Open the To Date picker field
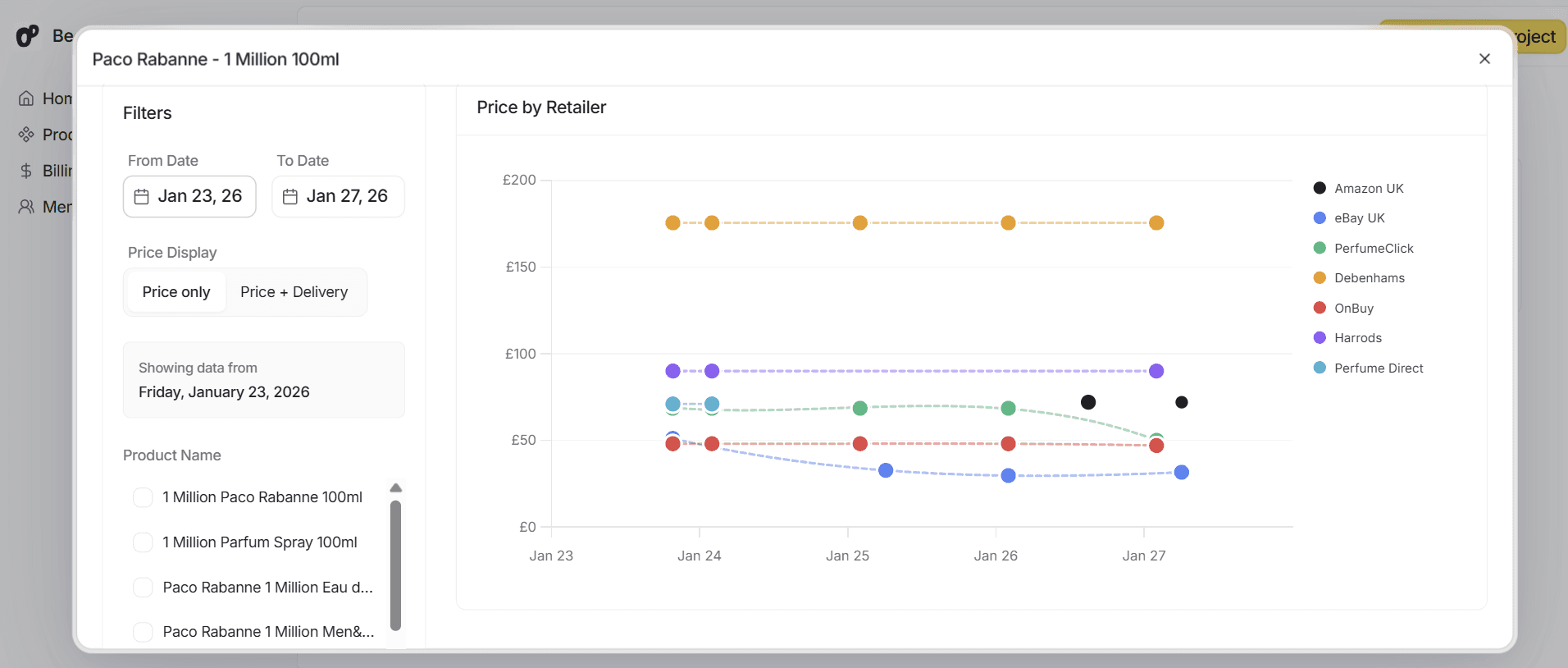This screenshot has height=668, width=1568. pyautogui.click(x=338, y=196)
